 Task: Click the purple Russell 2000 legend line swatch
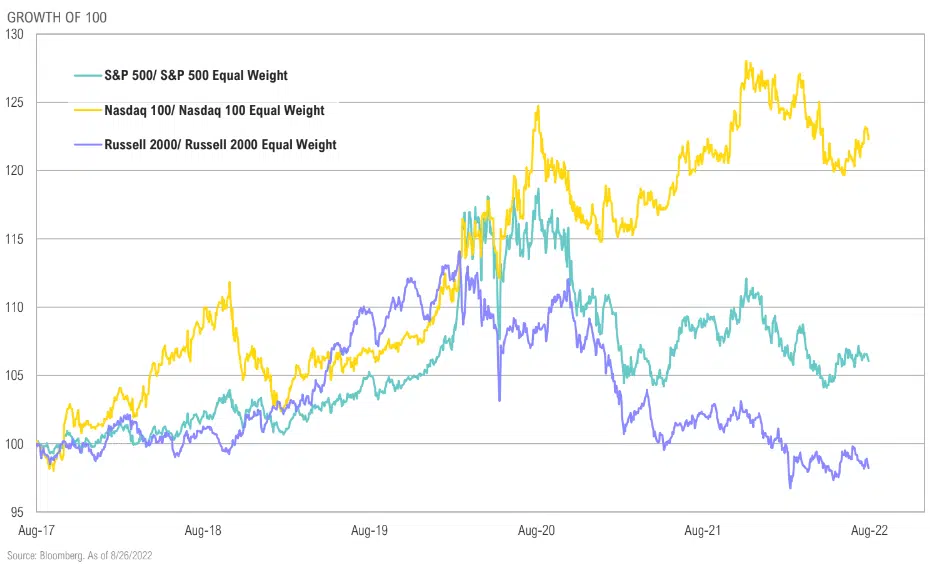pyautogui.click(x=88, y=144)
